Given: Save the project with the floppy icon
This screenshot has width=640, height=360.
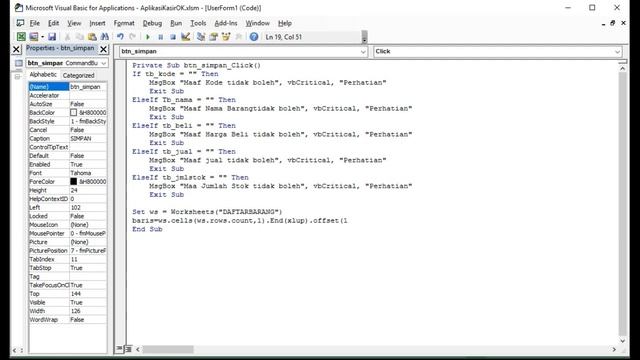Looking at the screenshot, I should (x=52, y=37).
